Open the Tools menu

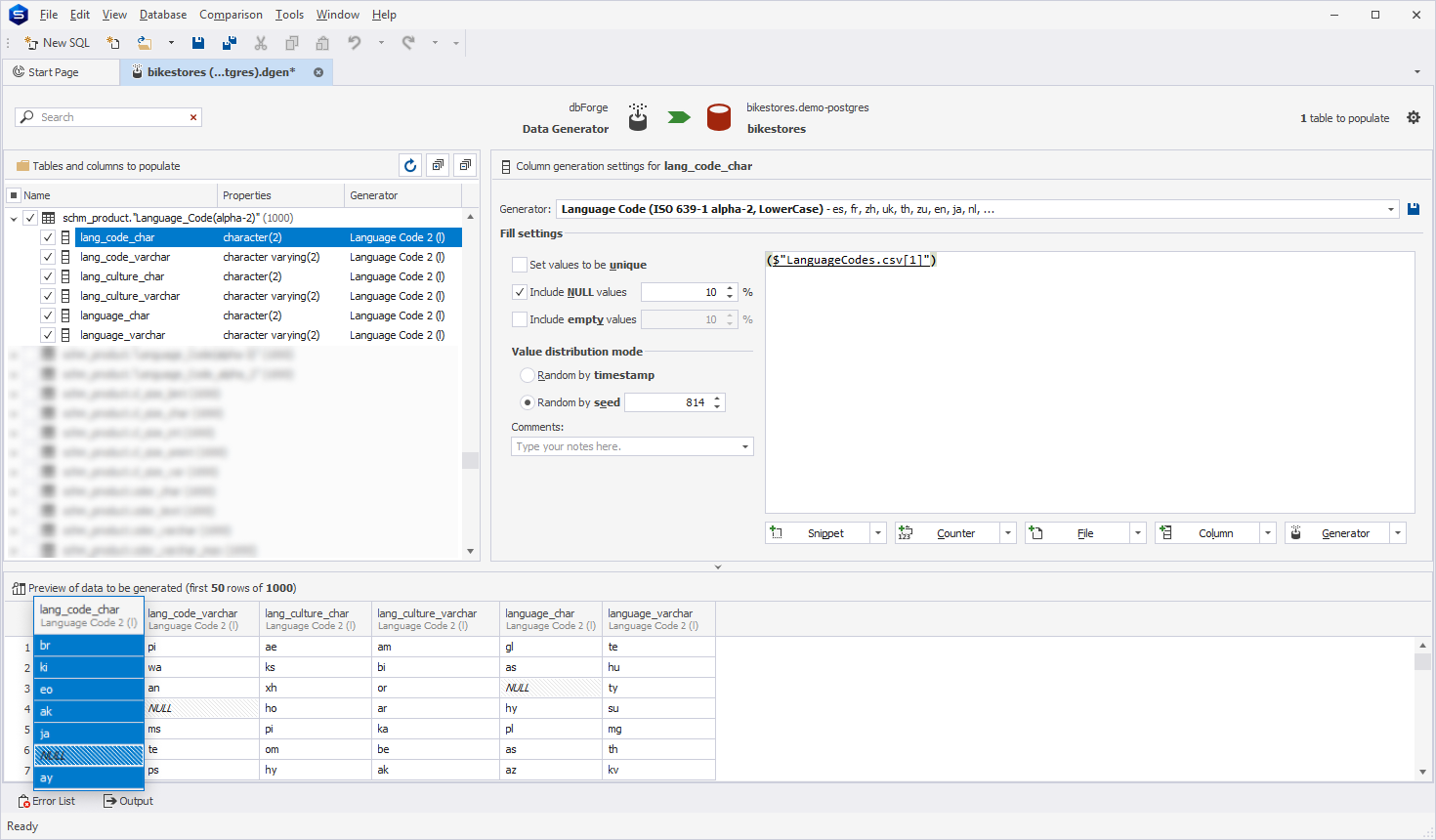coord(289,15)
